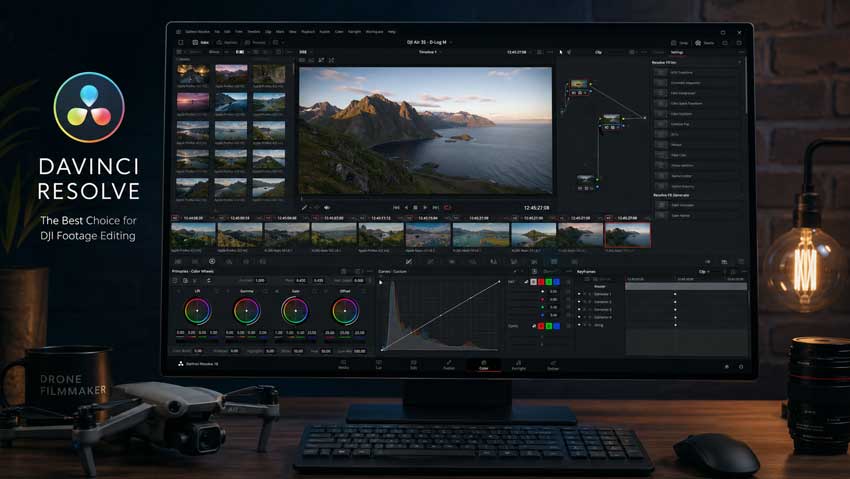850x479 pixels.
Task: Switch to the Edit page tab
Action: (x=414, y=365)
